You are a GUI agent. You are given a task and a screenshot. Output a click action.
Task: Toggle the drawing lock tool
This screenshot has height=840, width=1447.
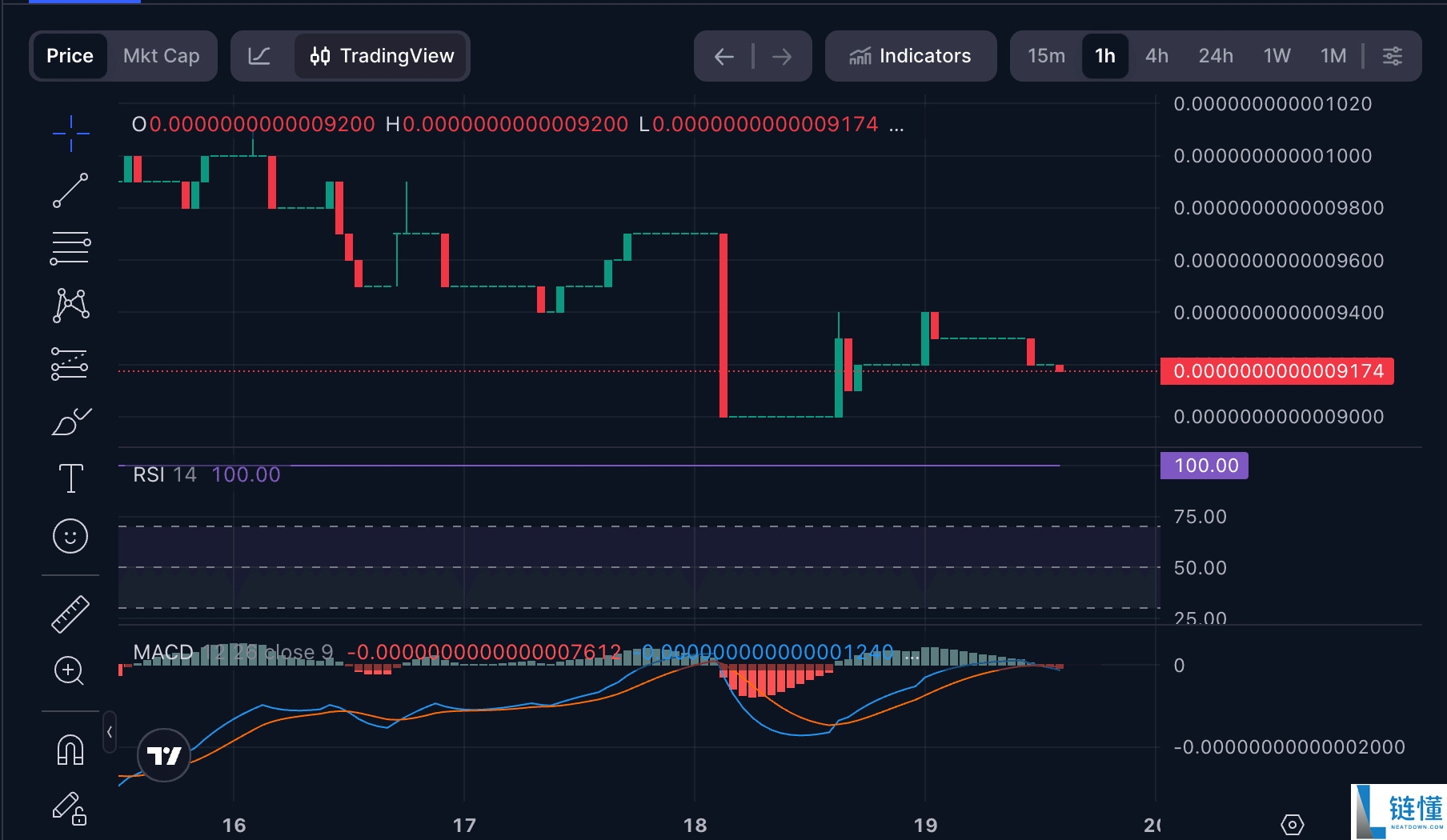(x=70, y=810)
